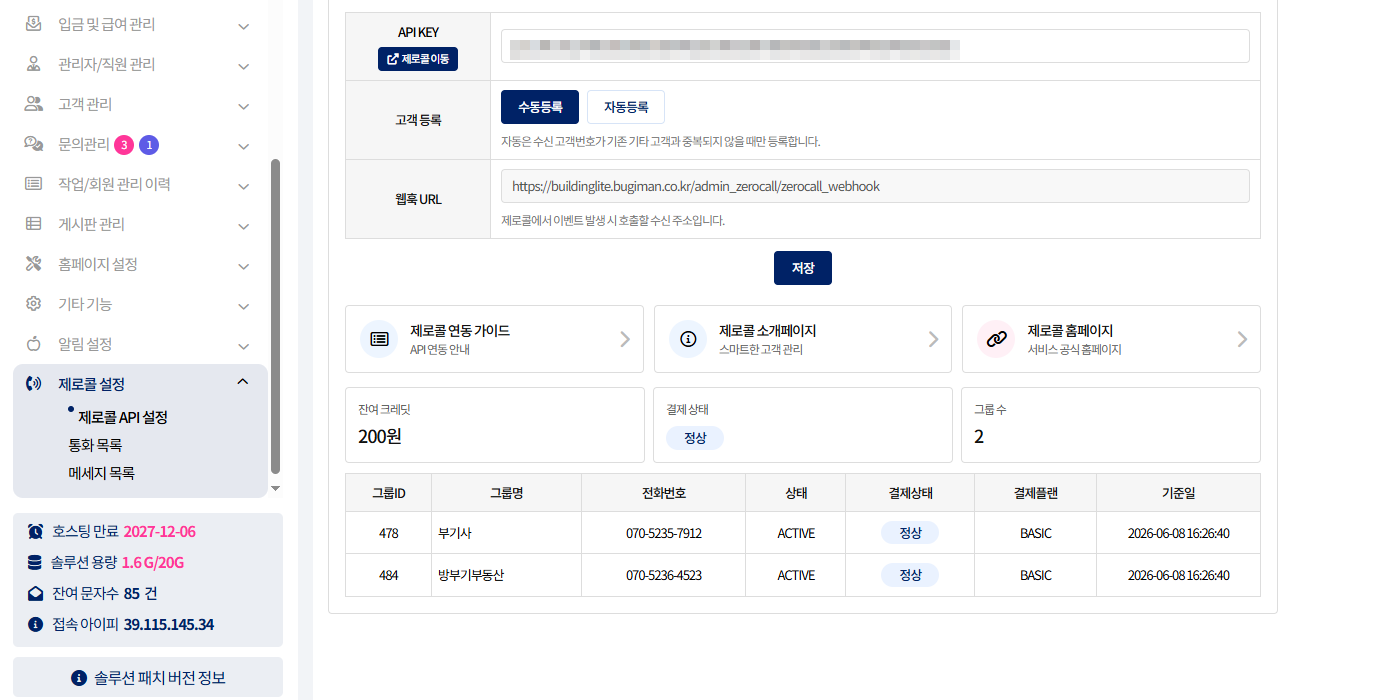Click the 문의관리 chat bubbles icon
Screen dimensions: 1400x700
click(x=34, y=144)
